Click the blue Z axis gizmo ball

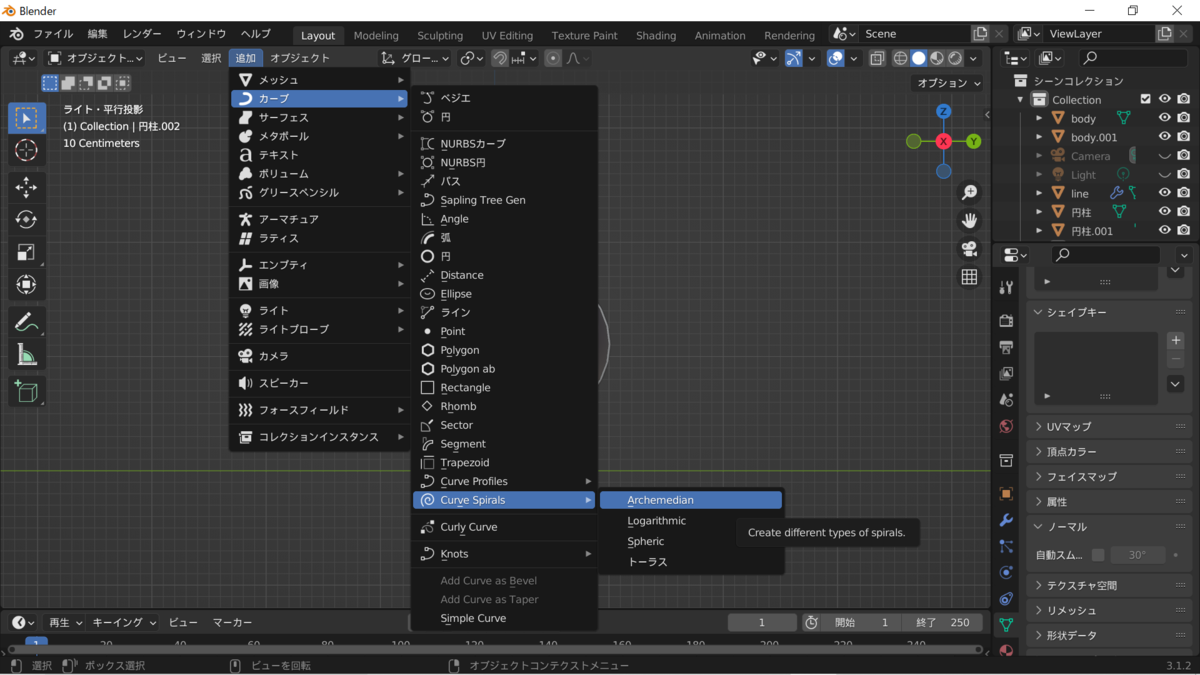pos(943,111)
